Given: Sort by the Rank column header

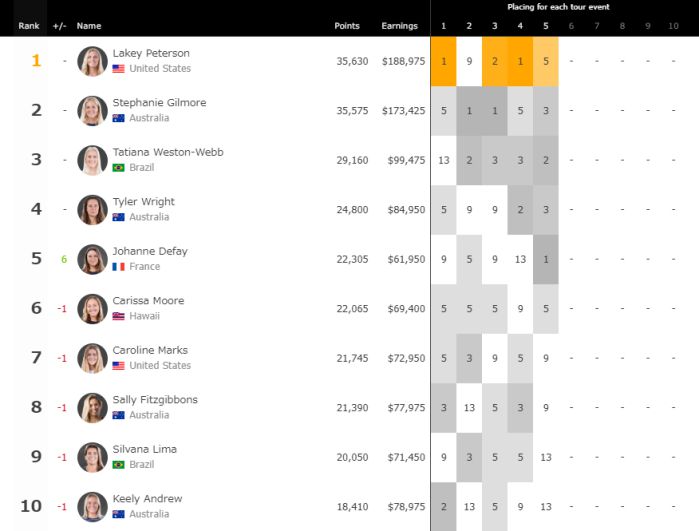Looking at the screenshot, I should (x=29, y=26).
